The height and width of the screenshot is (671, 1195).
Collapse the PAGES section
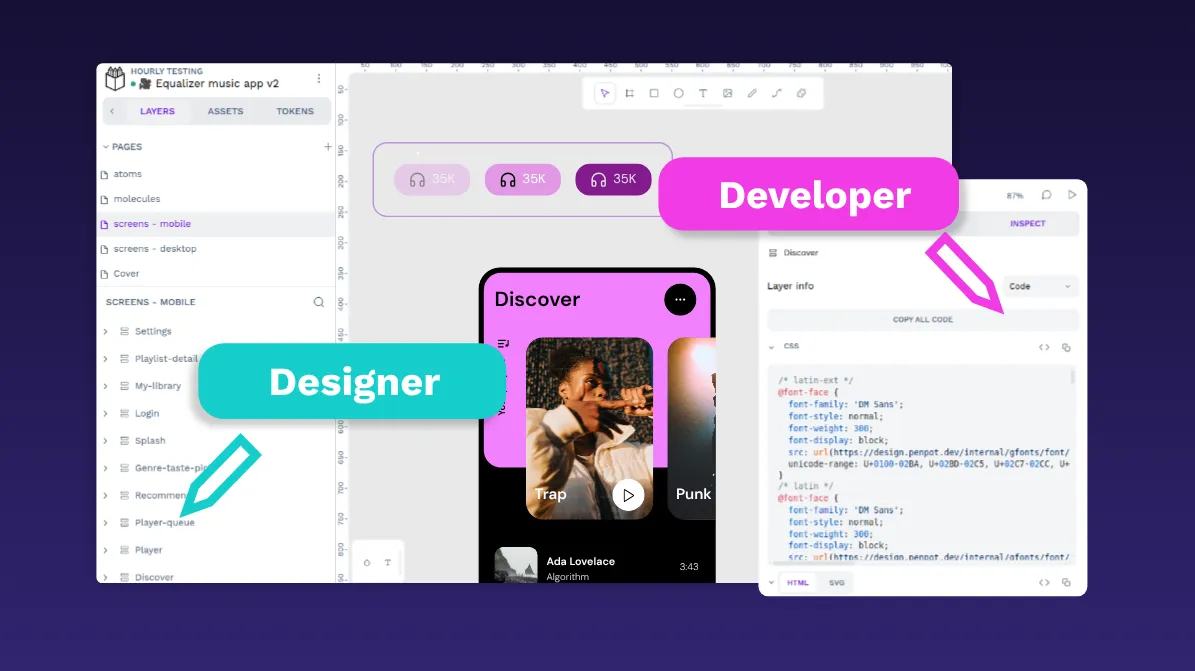105,146
